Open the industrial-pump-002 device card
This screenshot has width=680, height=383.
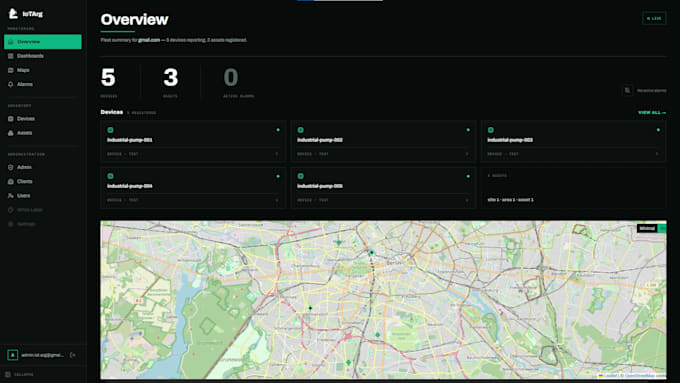point(383,141)
